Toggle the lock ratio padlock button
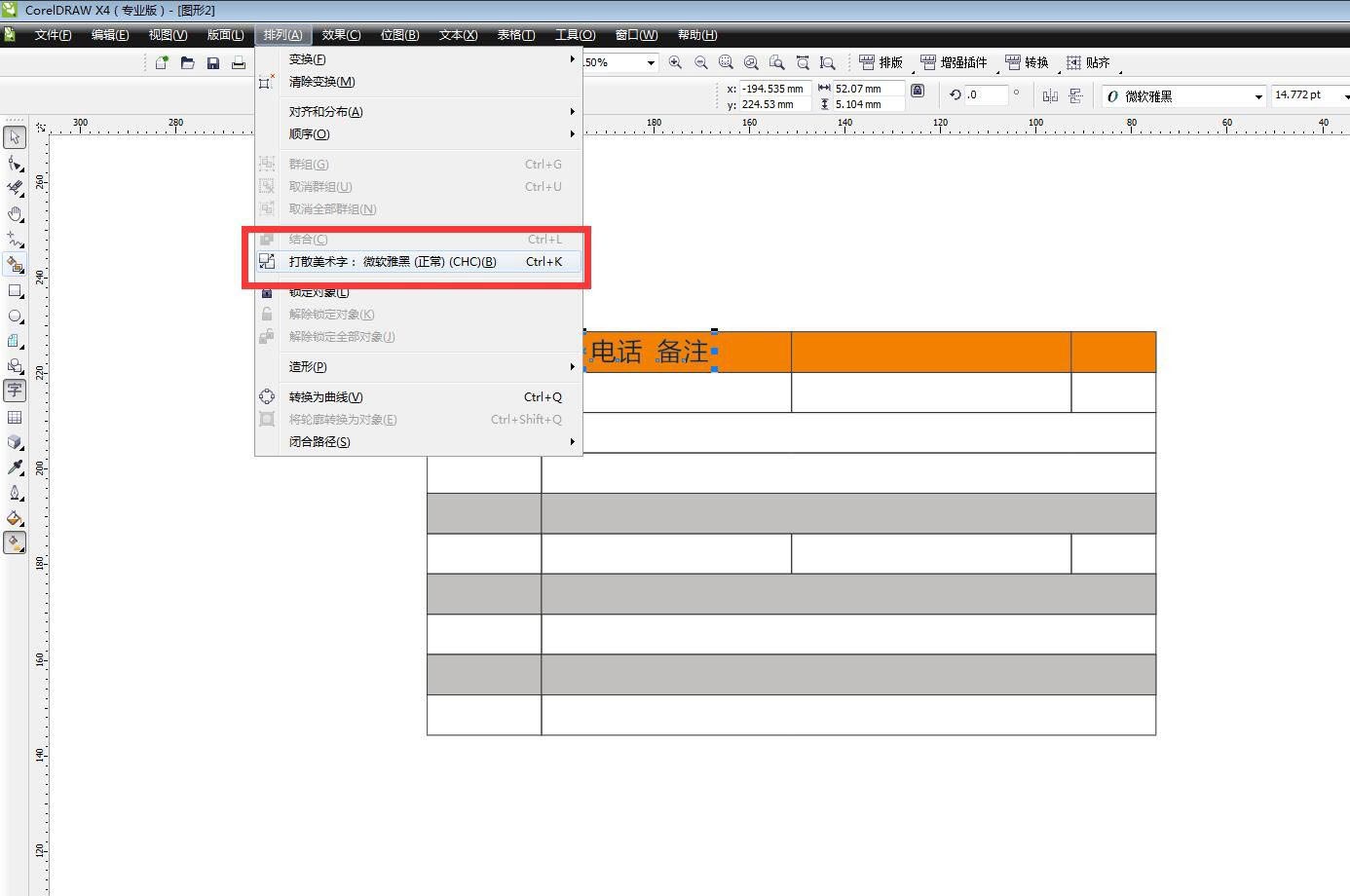 tap(918, 91)
